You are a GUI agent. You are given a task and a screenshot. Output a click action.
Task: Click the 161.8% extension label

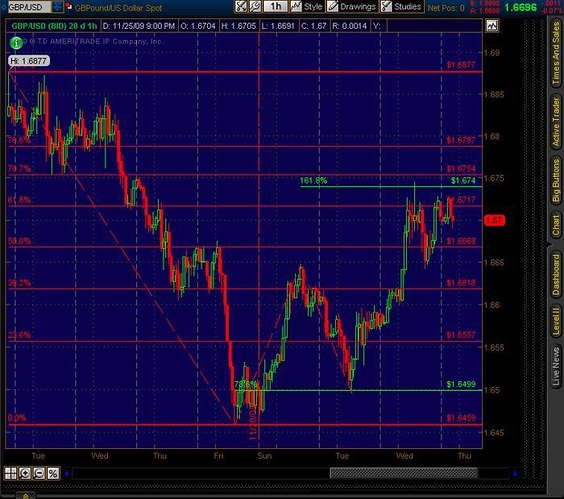click(313, 181)
